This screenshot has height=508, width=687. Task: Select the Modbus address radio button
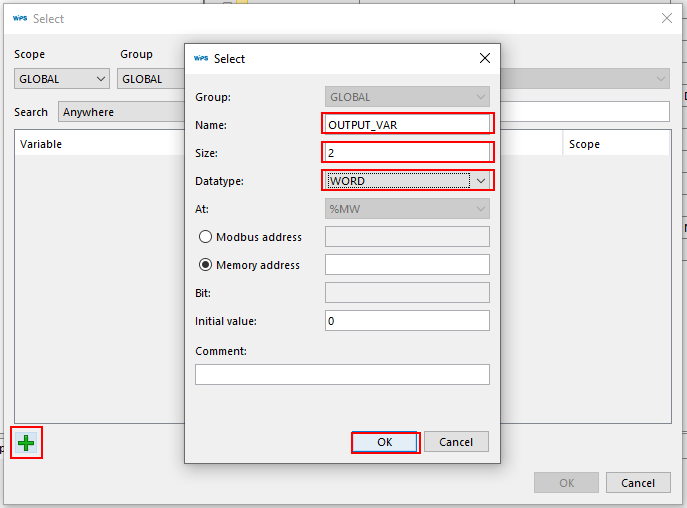point(206,237)
